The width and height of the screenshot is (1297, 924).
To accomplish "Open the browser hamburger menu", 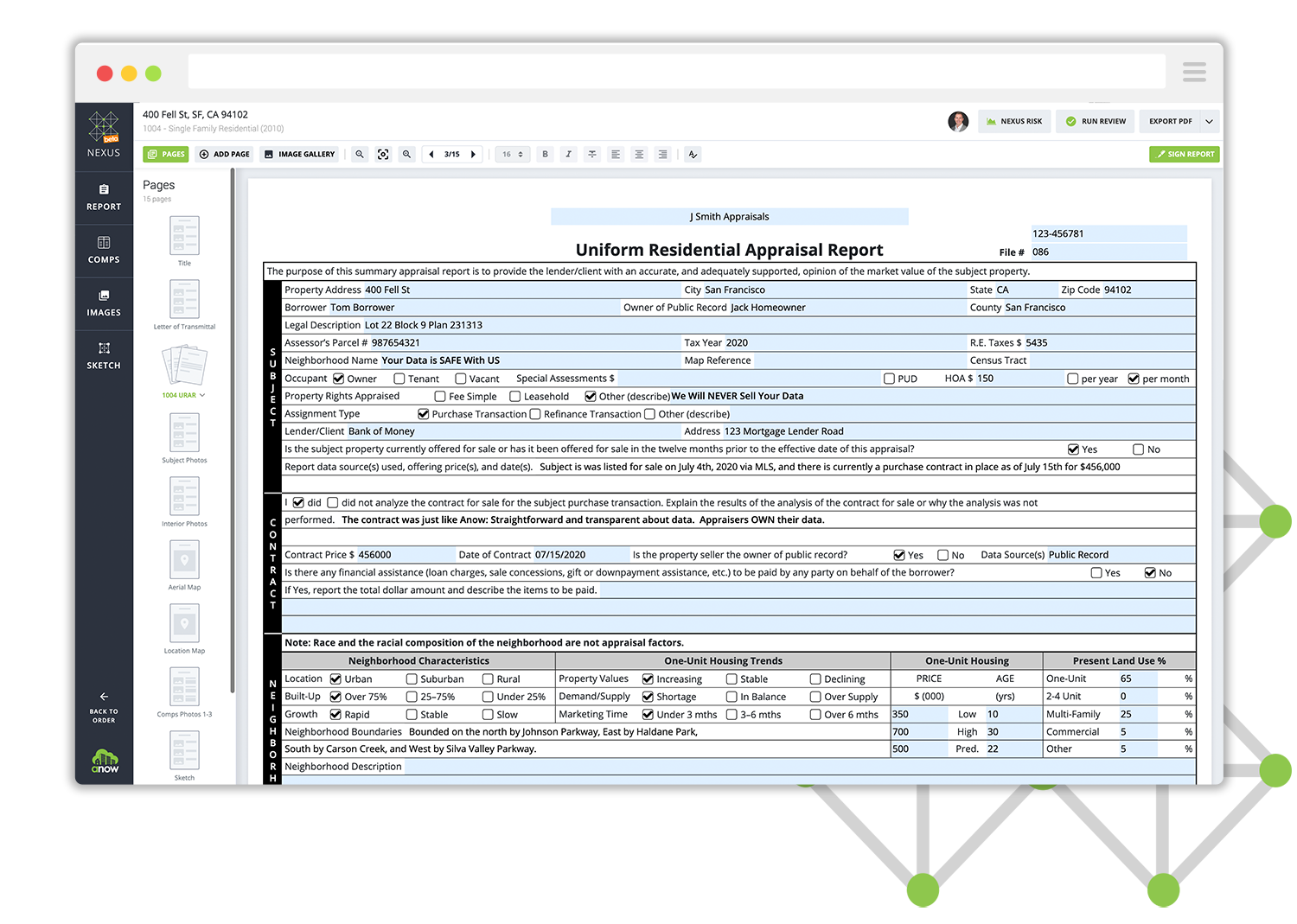I will pyautogui.click(x=1194, y=72).
